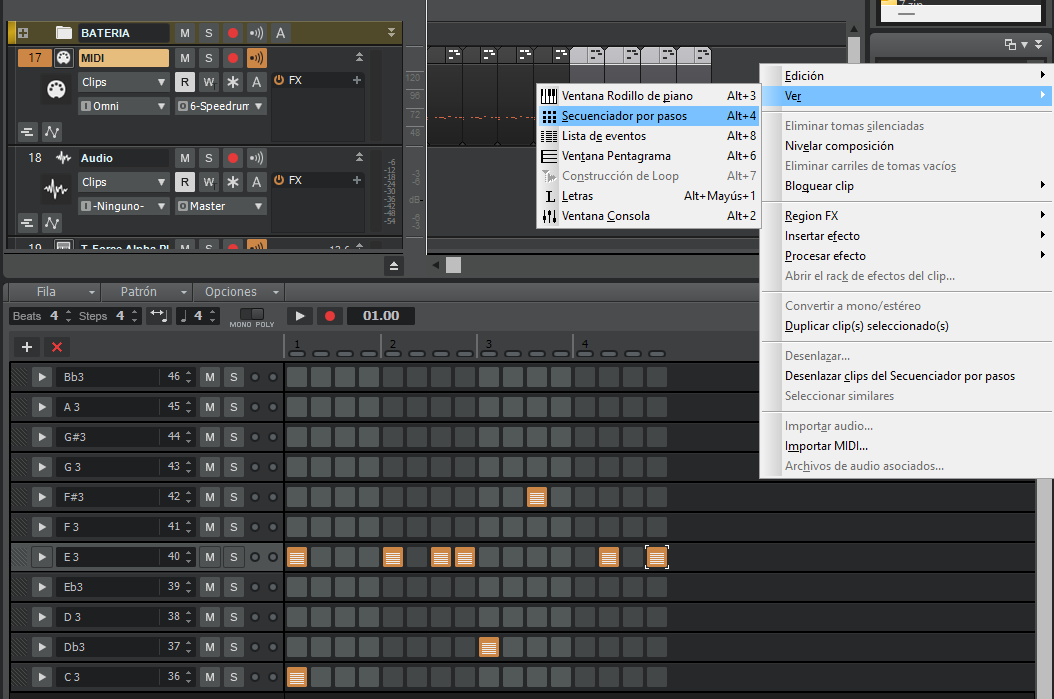Toggle input echo on MIDI track 17
Image resolution: width=1054 pixels, height=699 pixels.
tap(257, 58)
